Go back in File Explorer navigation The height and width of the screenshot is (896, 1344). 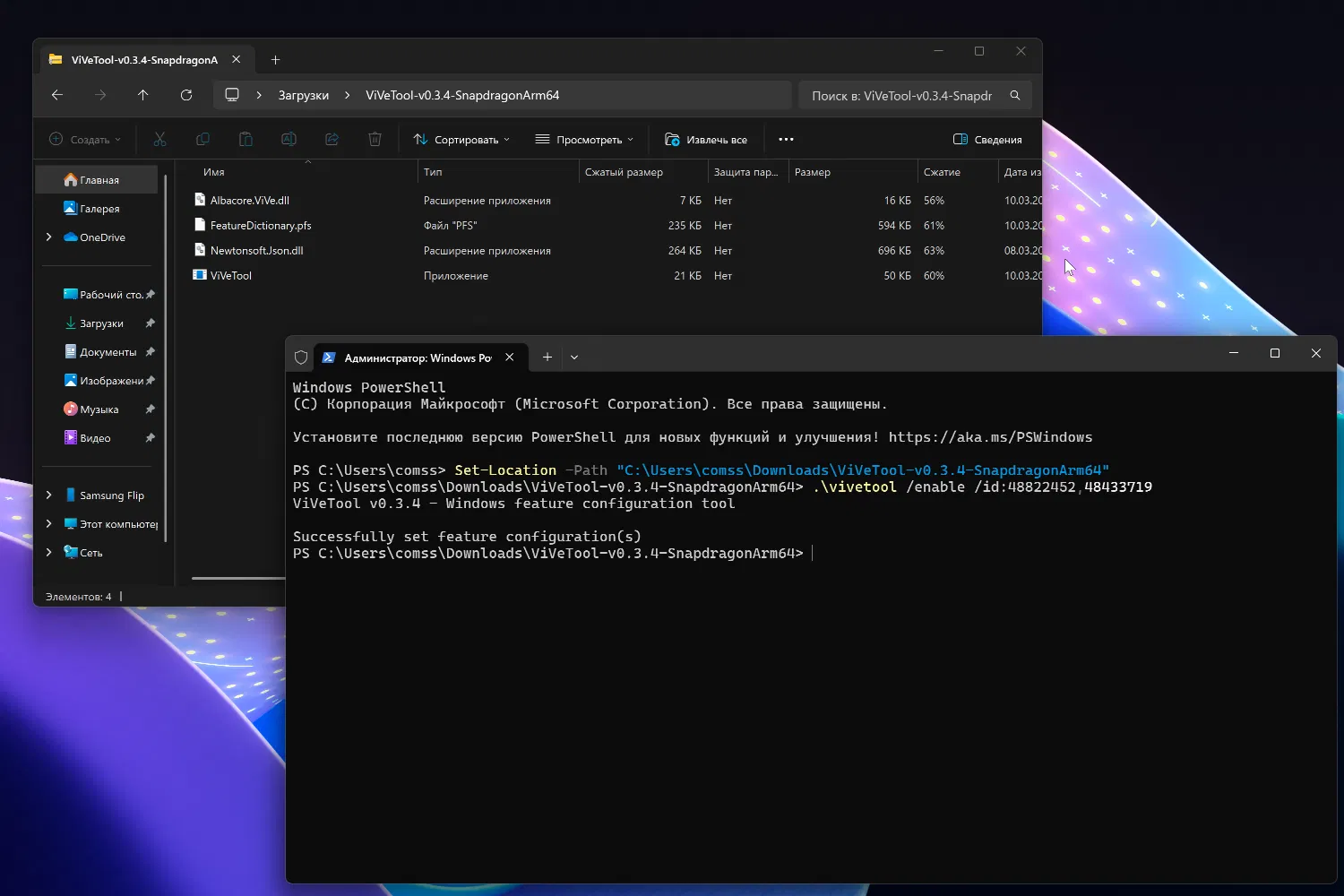57,95
